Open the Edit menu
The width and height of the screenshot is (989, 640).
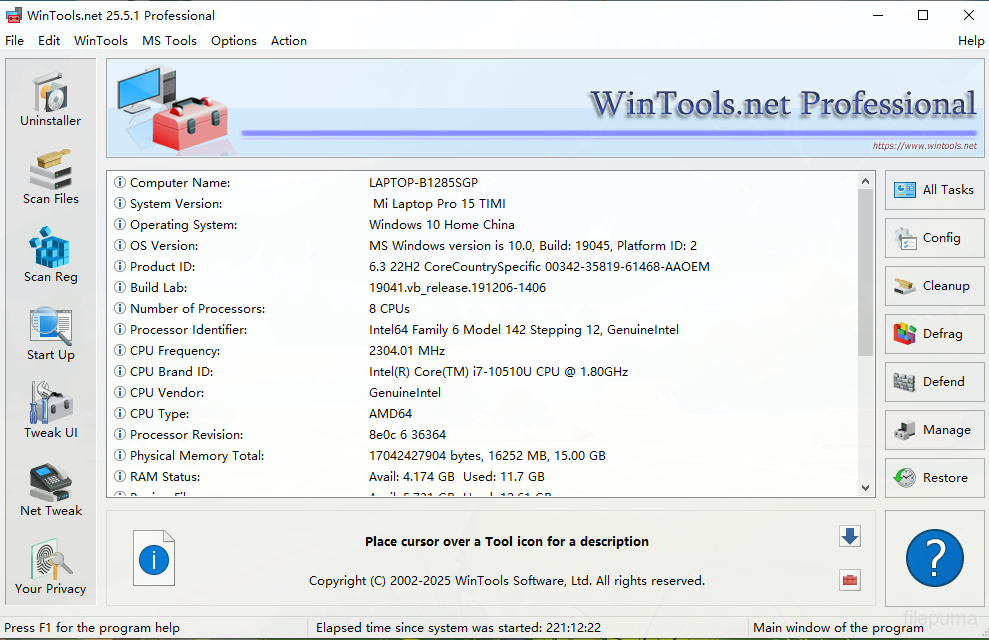[x=49, y=40]
